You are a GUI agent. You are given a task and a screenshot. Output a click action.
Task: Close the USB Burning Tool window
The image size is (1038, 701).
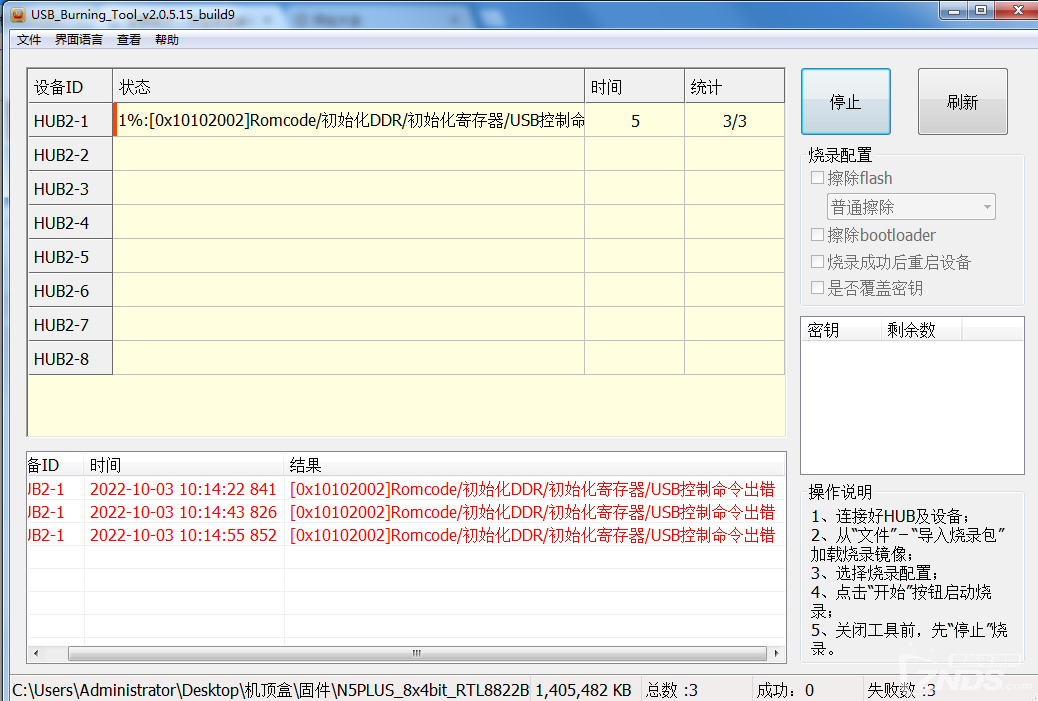tap(1017, 11)
